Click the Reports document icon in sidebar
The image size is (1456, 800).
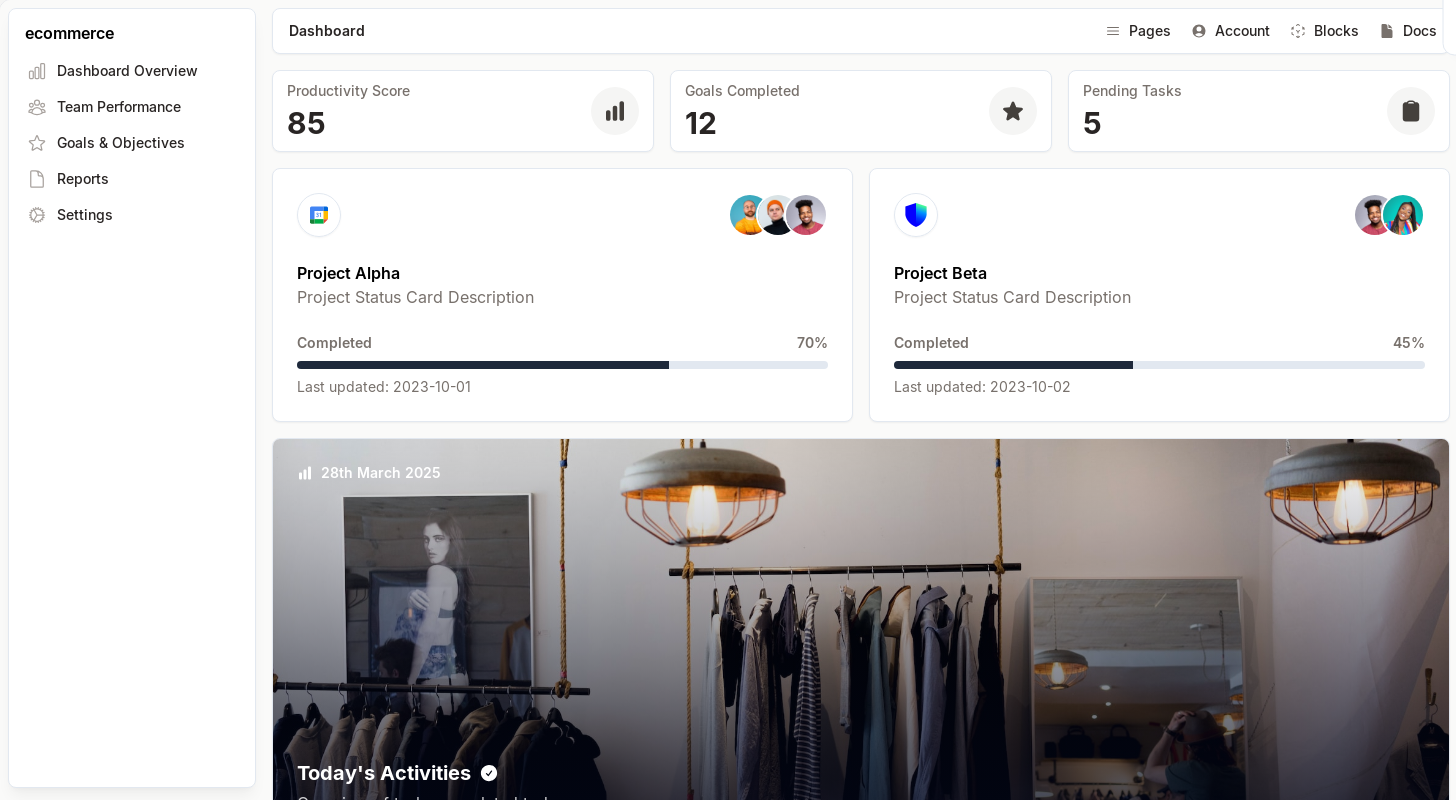37,179
